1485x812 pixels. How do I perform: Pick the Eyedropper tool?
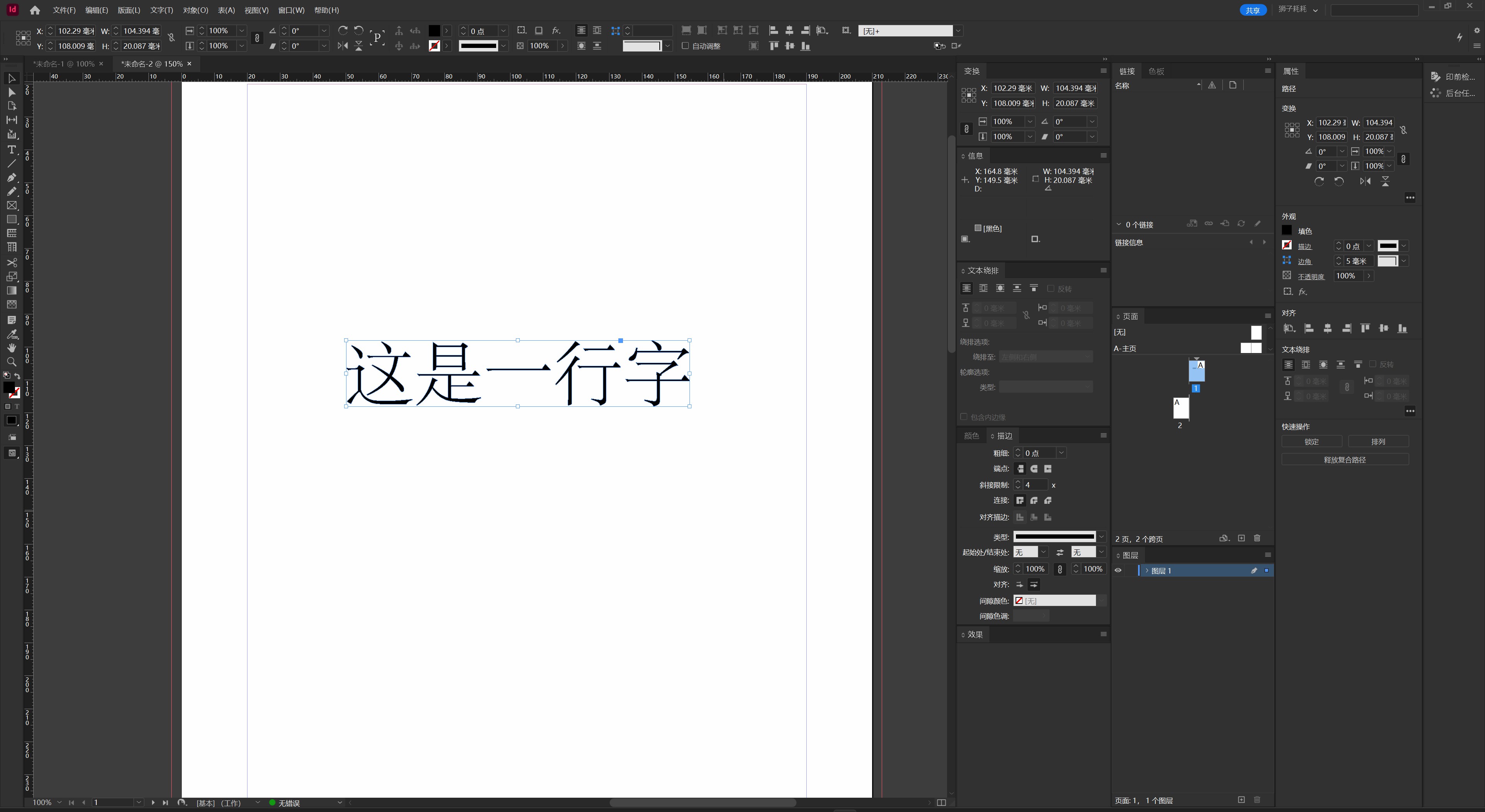12,334
